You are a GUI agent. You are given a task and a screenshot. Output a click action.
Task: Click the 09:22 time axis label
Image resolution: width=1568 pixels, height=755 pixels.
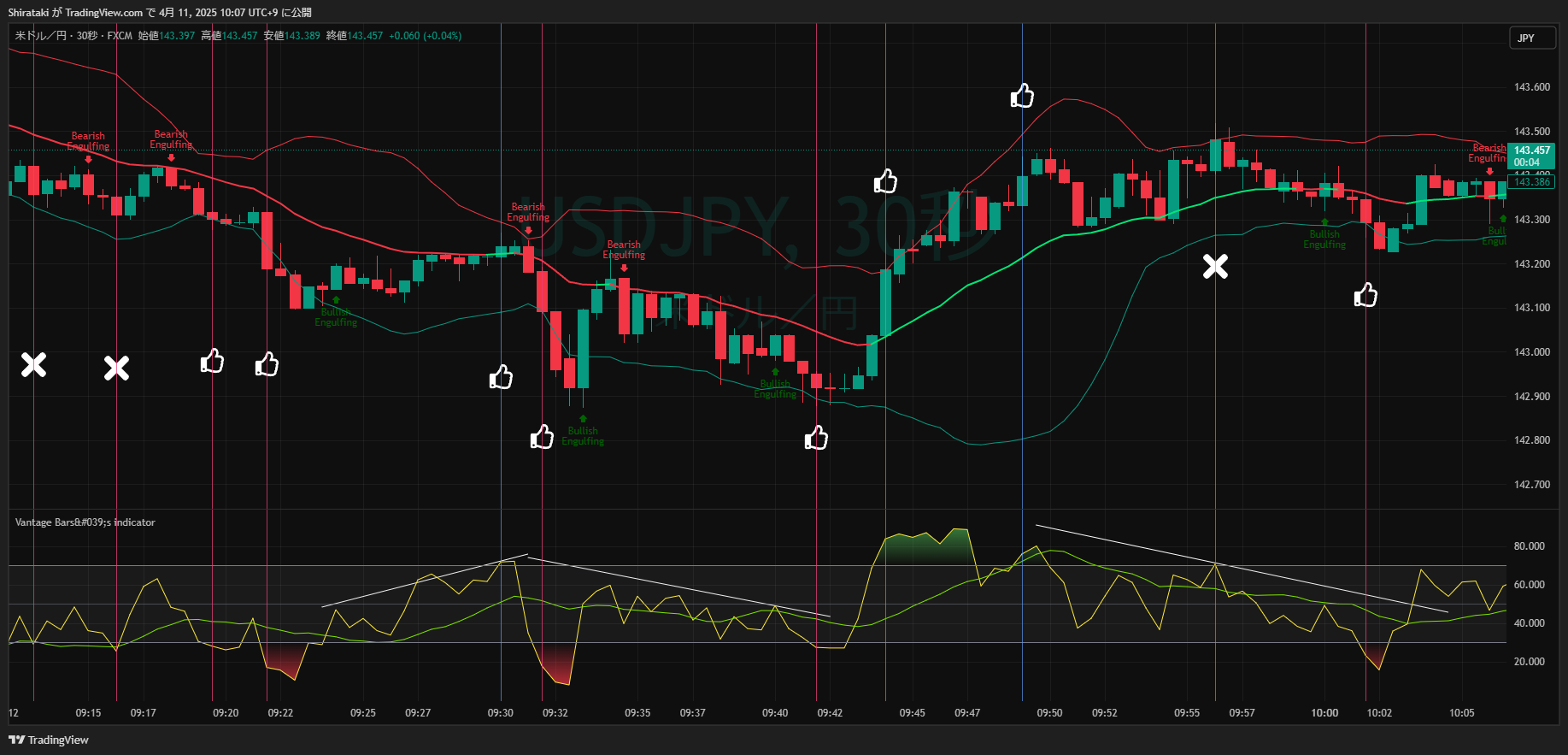click(x=281, y=713)
